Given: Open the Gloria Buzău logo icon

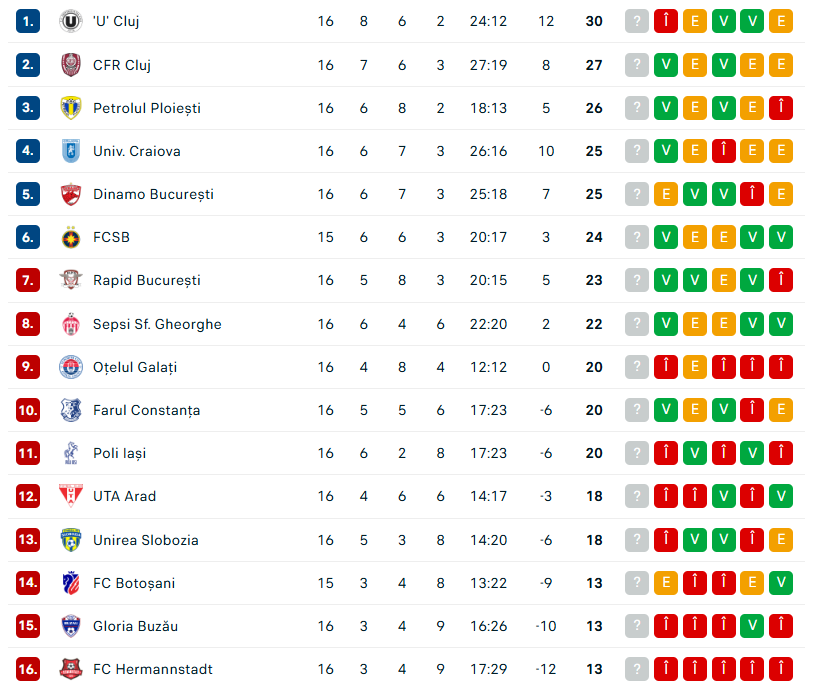Looking at the screenshot, I should click(x=70, y=626).
